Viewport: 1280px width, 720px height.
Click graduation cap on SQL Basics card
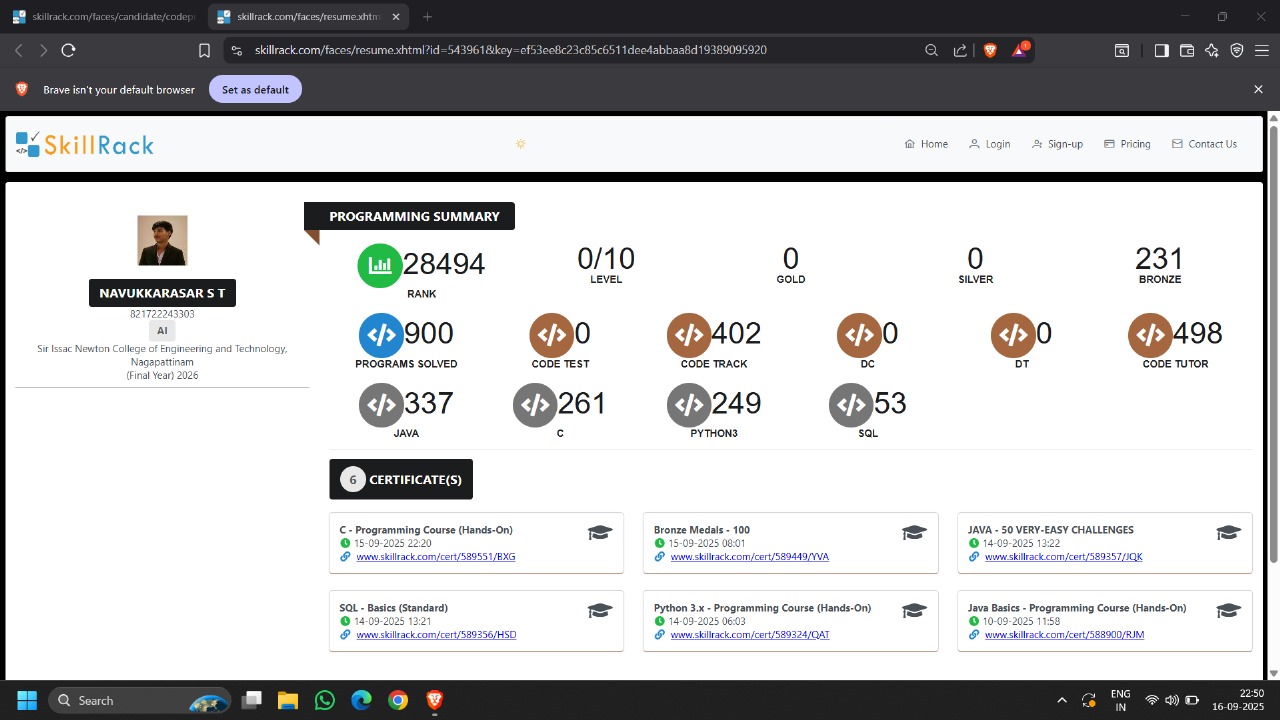coord(599,610)
